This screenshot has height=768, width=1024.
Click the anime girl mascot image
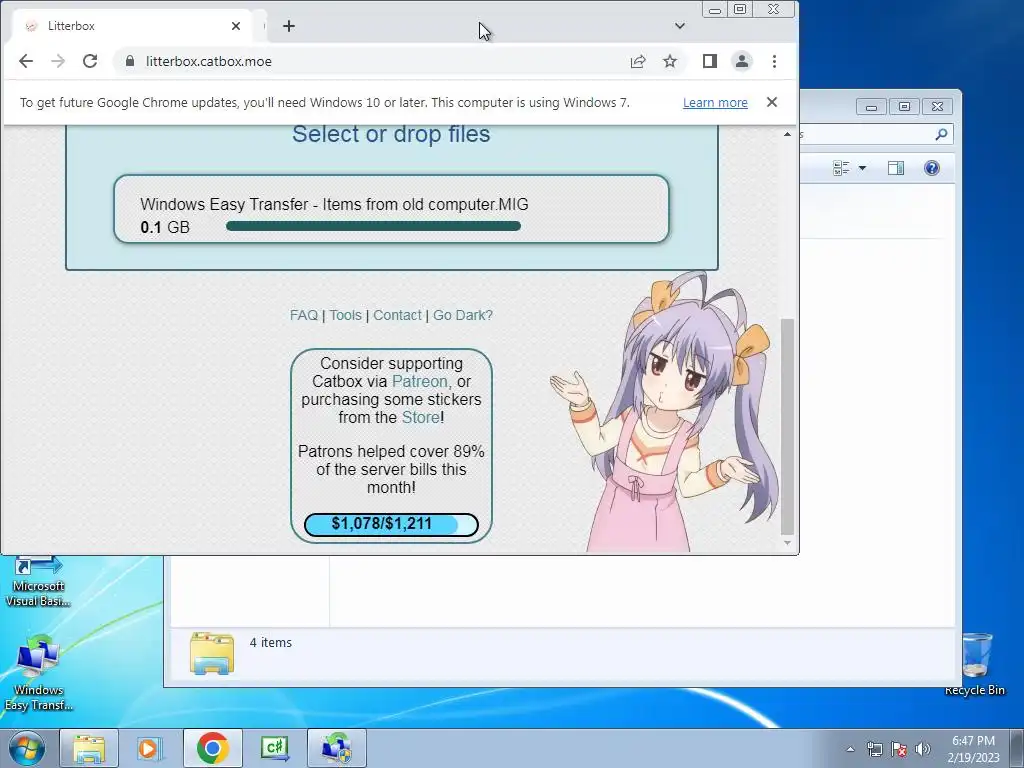pos(665,412)
